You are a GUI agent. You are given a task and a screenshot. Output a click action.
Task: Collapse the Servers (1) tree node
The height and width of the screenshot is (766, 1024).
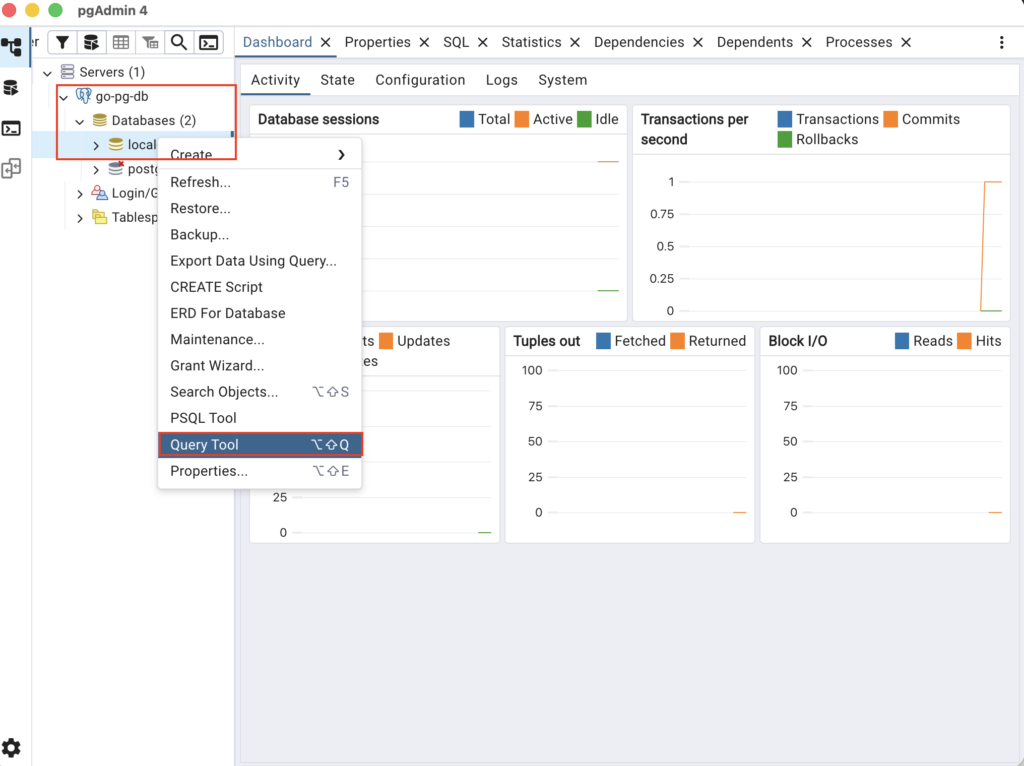(47, 73)
